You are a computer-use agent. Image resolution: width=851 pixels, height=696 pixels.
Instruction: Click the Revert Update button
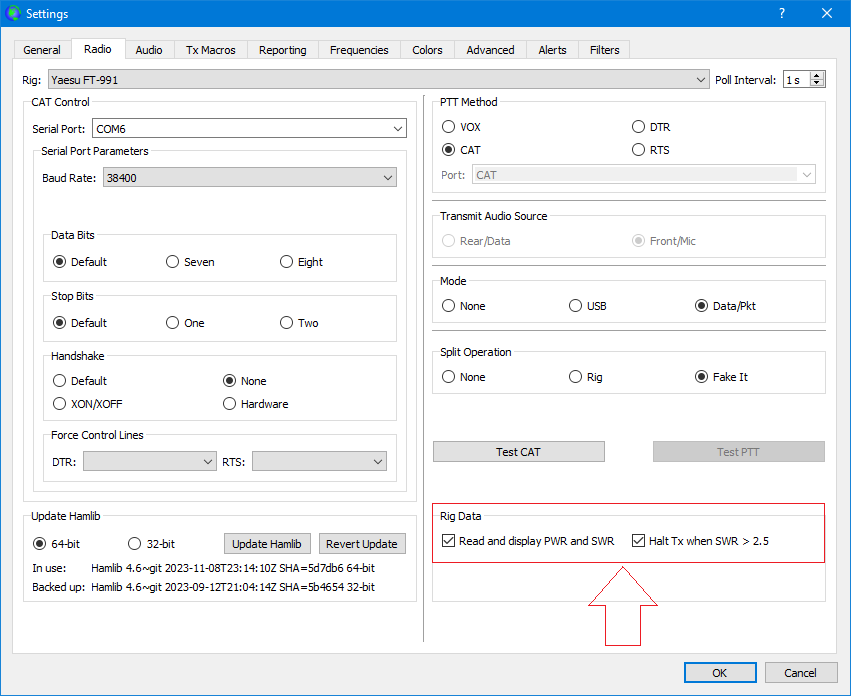point(362,544)
